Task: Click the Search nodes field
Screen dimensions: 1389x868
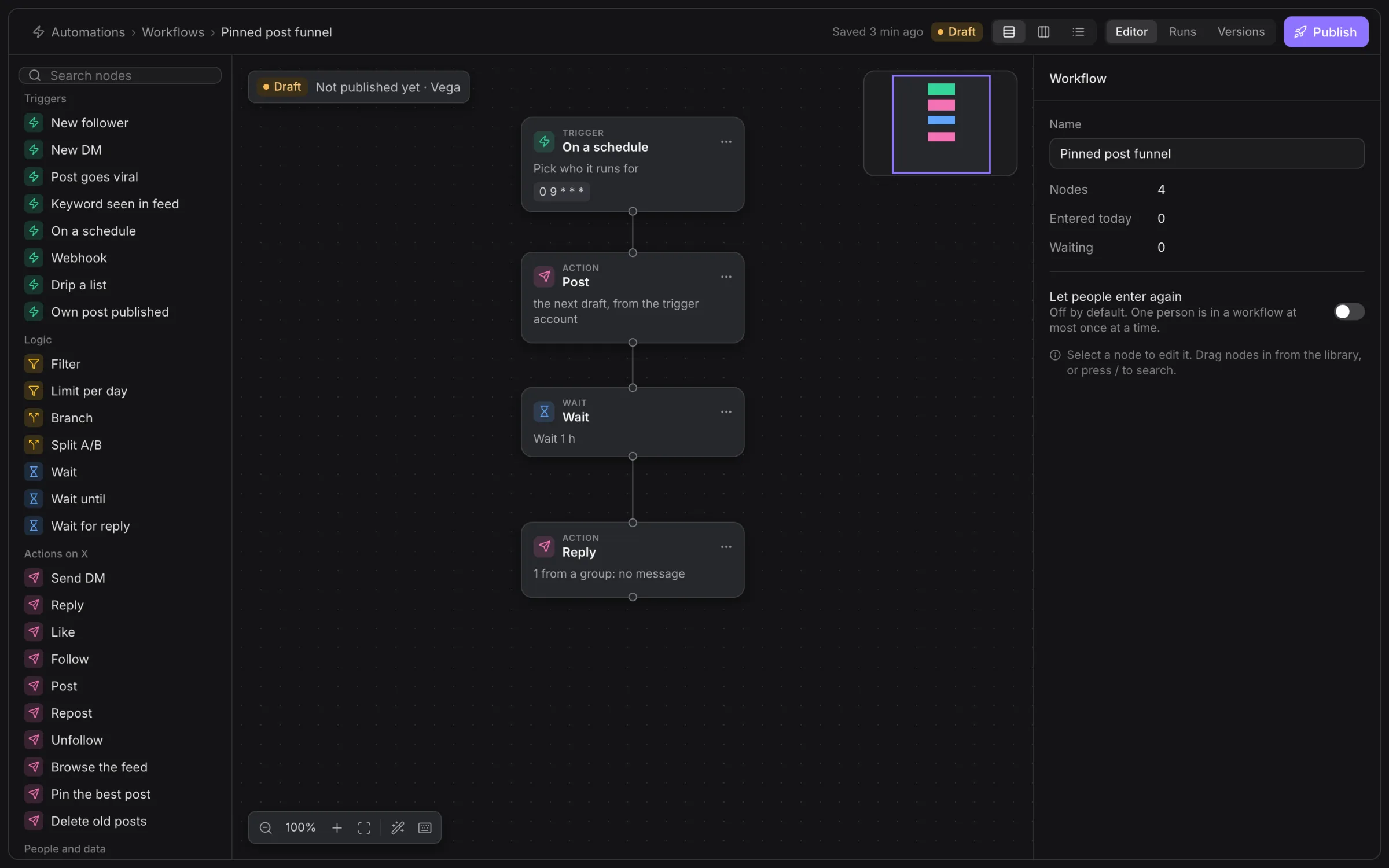Action: (x=120, y=75)
